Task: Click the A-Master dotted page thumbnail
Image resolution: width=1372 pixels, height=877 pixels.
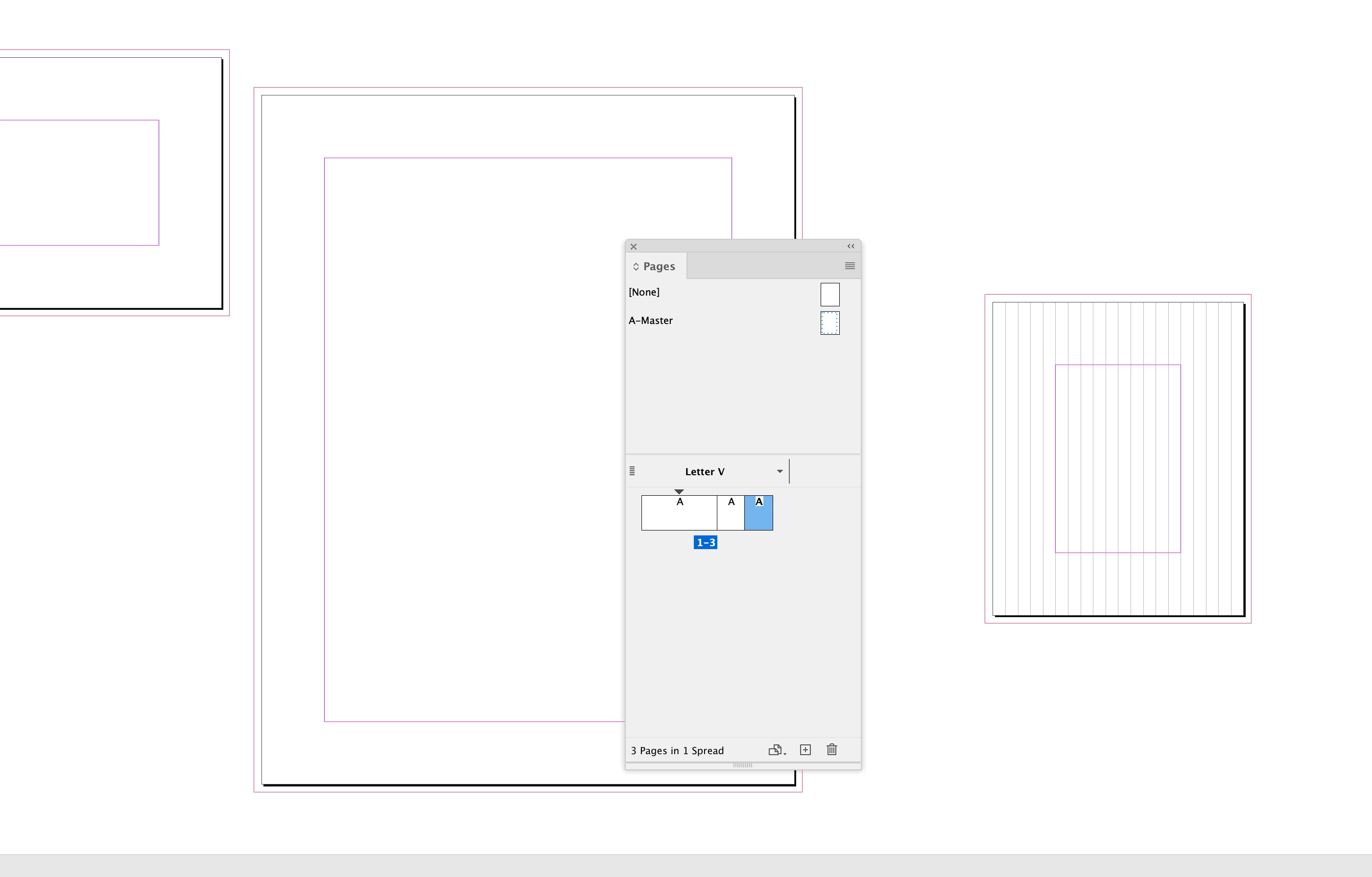Action: [829, 323]
